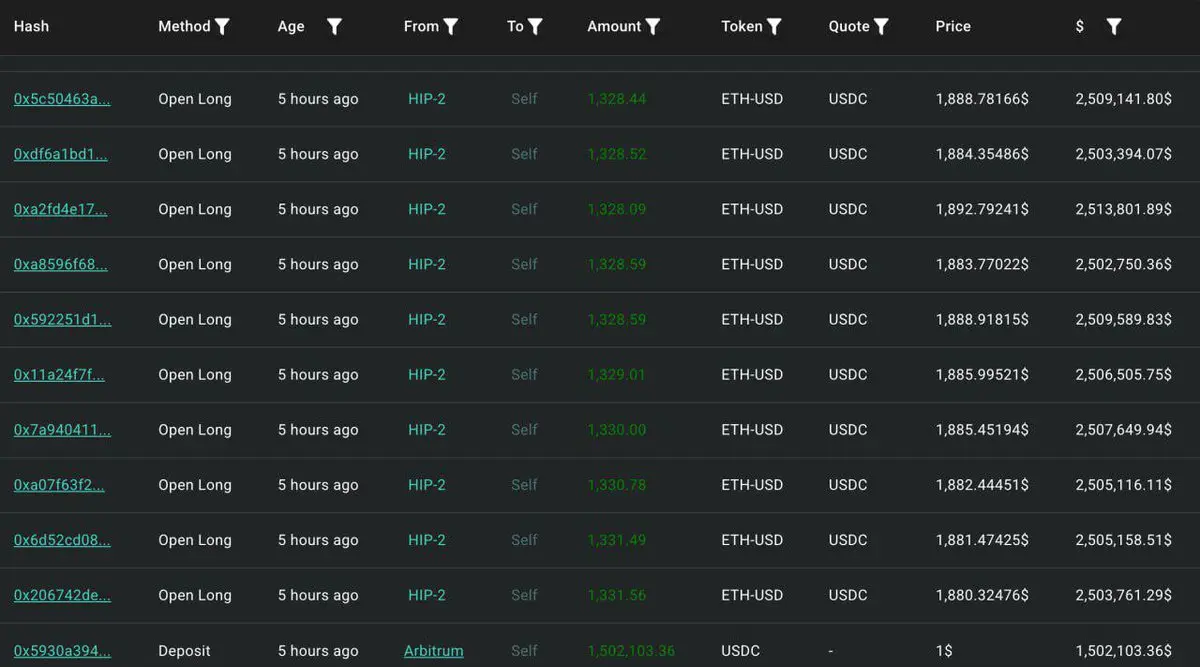Open transaction hash 0x5c50463a link
1200x667 pixels.
62,99
